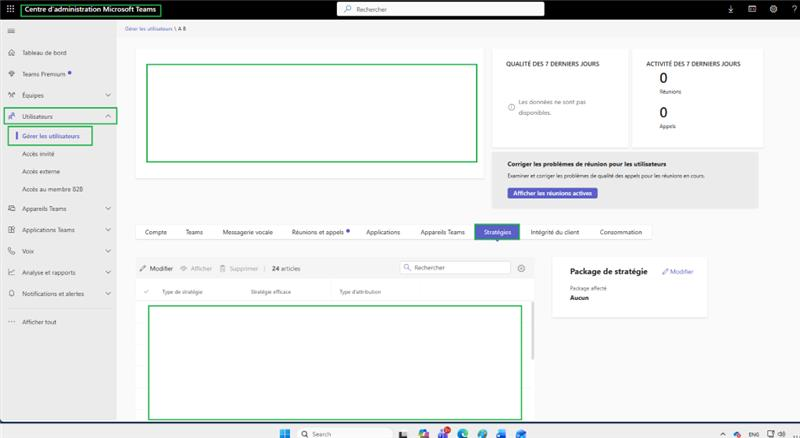Click Centre d'administration Microsoft Teams title
This screenshot has height=438, width=800.
90,9
